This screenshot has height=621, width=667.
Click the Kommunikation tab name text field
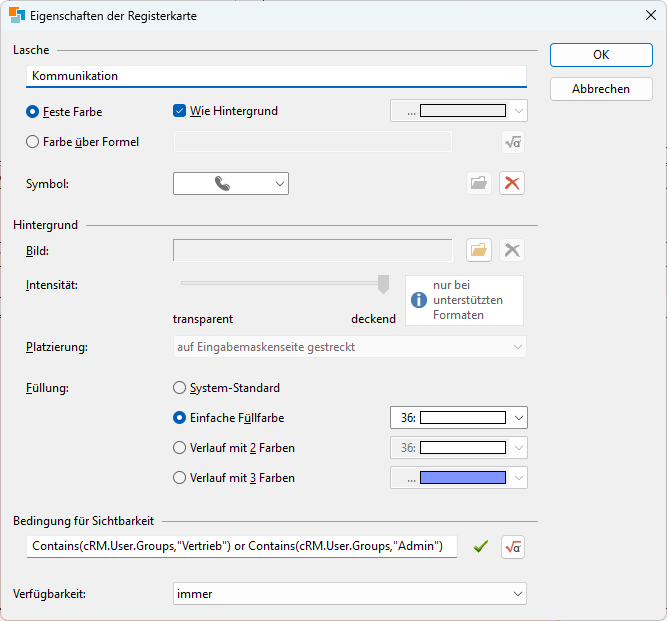pos(276,76)
